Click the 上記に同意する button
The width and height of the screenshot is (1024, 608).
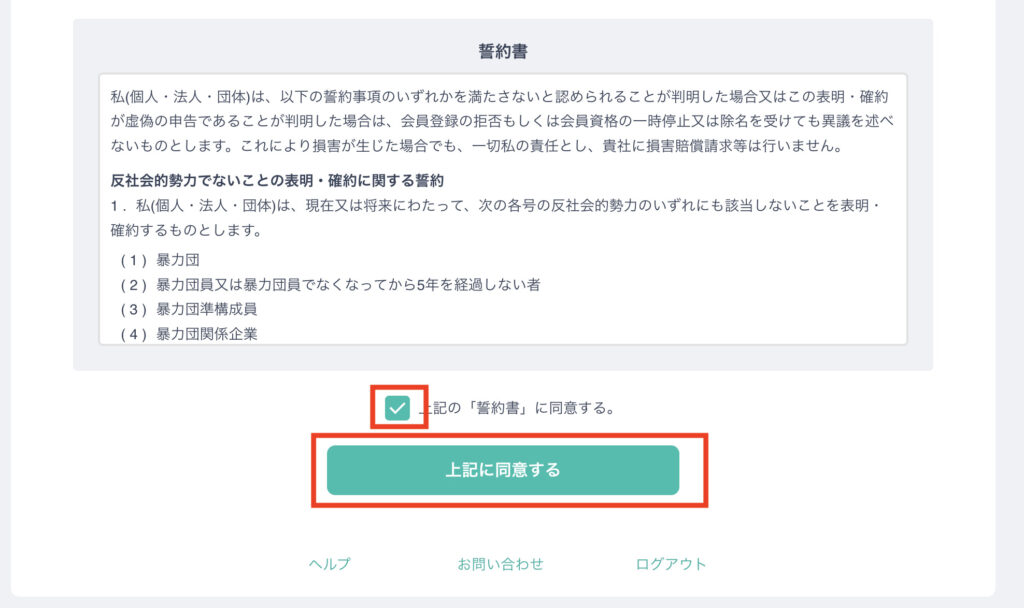tap(503, 470)
